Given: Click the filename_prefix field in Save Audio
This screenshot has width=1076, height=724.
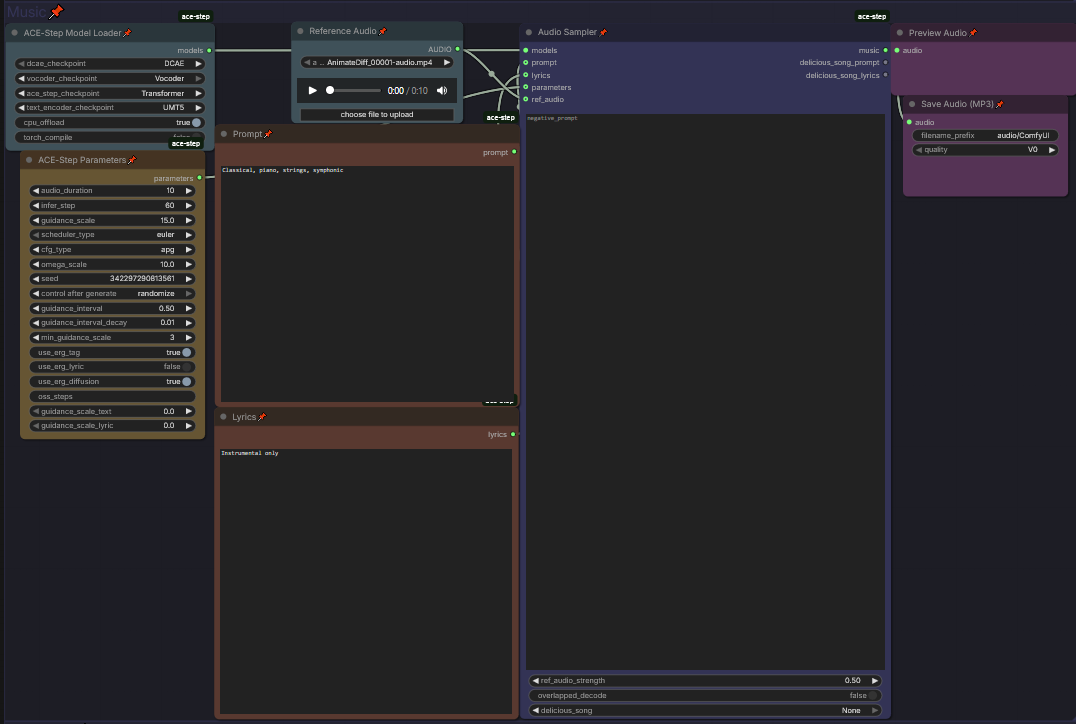Looking at the screenshot, I should 985,135.
